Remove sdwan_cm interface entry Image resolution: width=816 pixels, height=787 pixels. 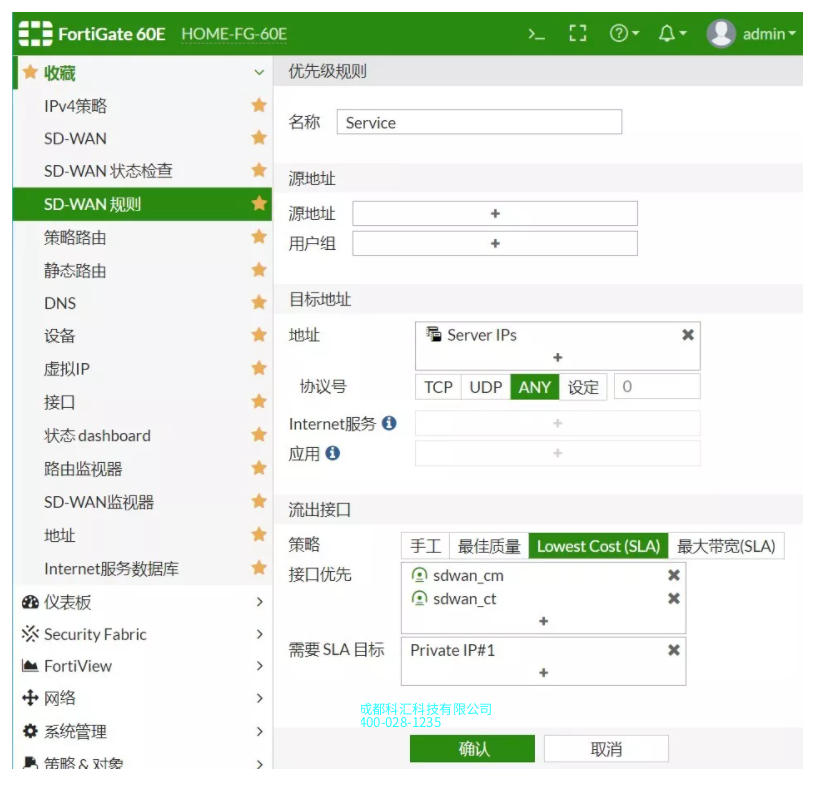[674, 575]
